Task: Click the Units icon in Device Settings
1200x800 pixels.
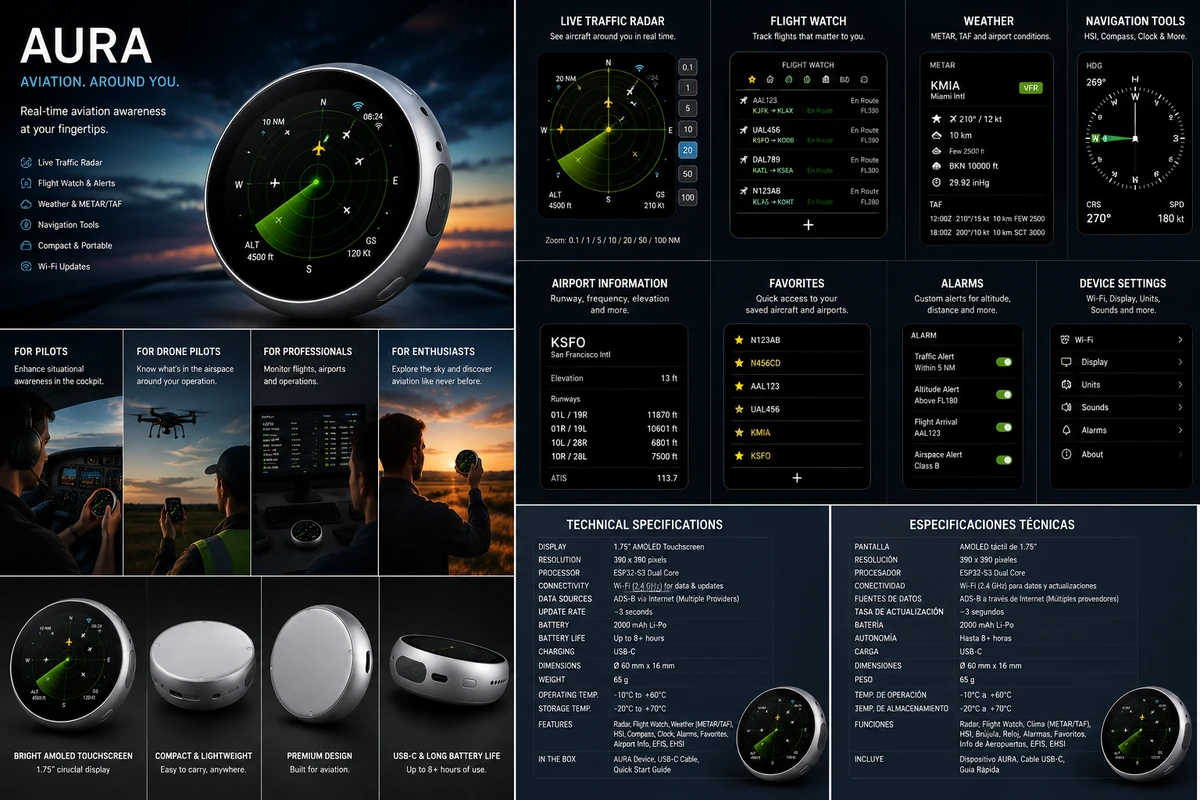Action: (x=1065, y=385)
